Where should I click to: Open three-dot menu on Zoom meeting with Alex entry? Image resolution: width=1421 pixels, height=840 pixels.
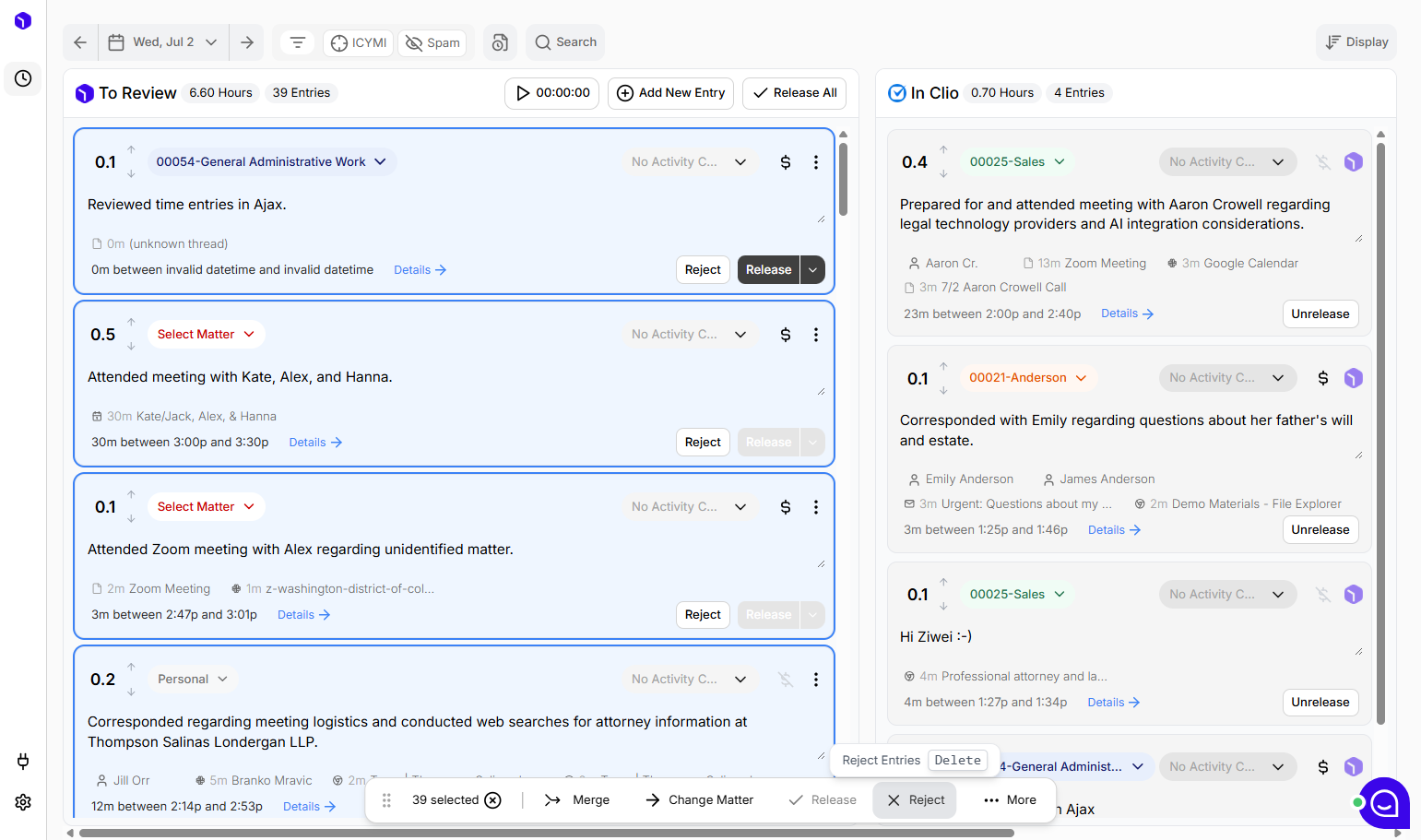(816, 507)
